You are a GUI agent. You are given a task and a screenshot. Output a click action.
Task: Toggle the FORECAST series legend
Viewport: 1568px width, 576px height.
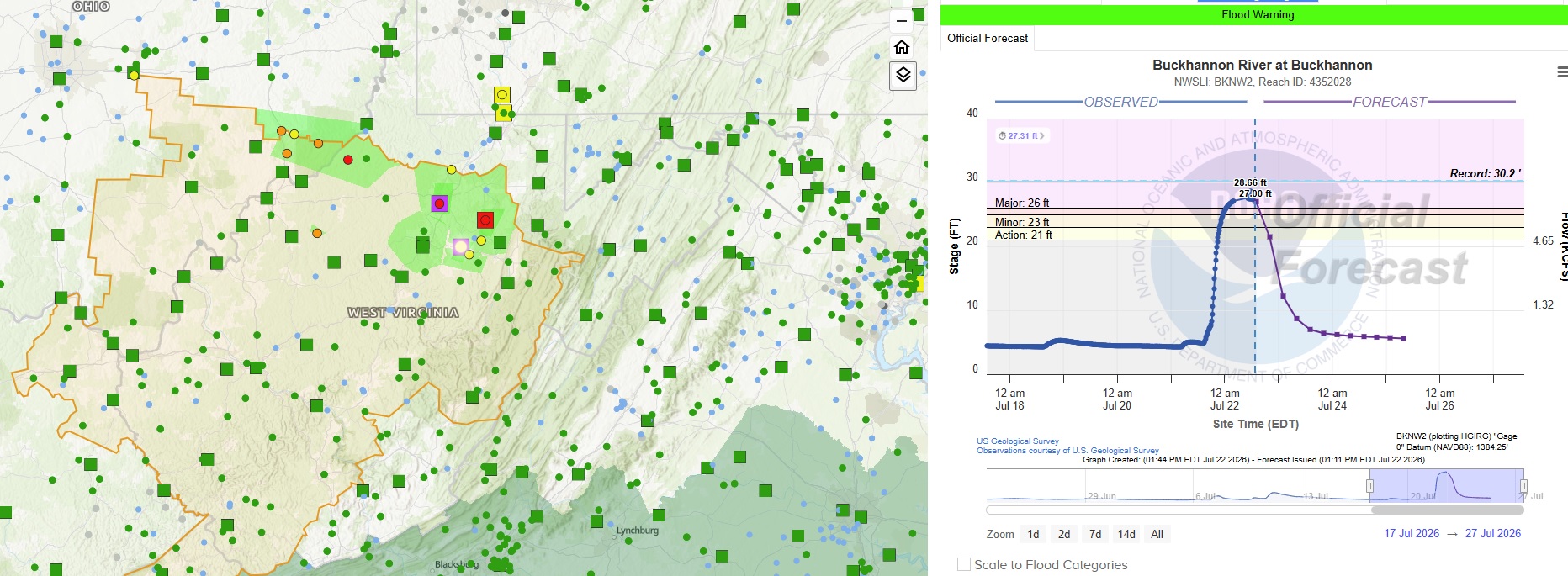click(x=1389, y=102)
